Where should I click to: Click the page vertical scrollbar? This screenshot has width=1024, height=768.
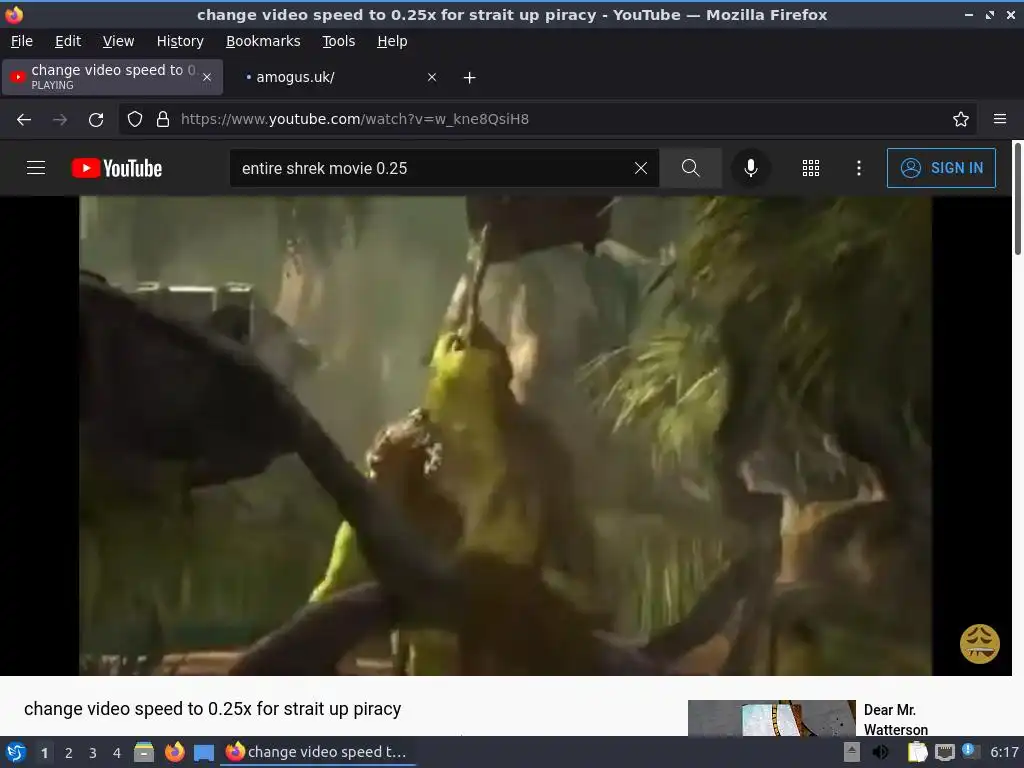click(x=1017, y=199)
